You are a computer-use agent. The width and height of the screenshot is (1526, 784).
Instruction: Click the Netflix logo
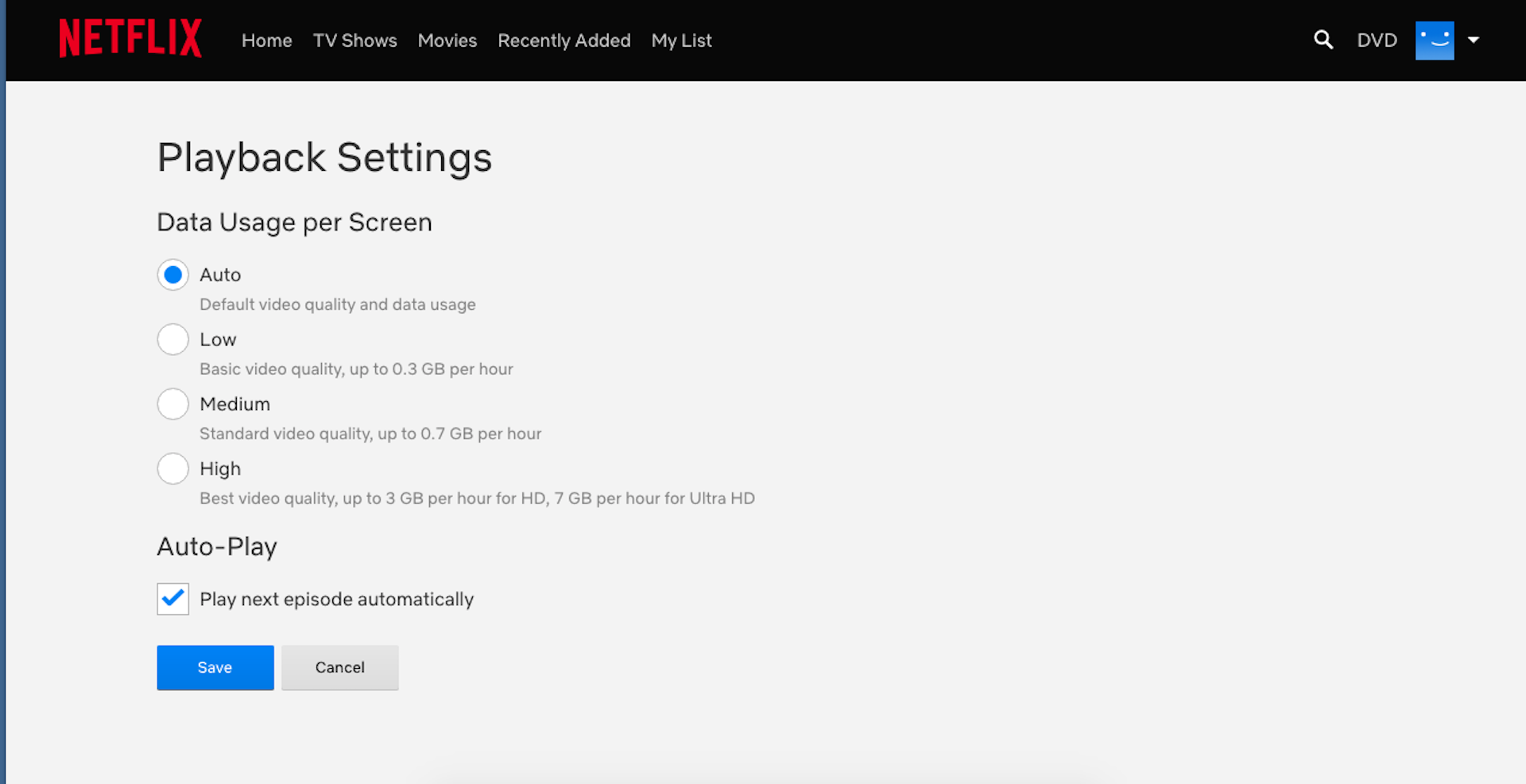[130, 39]
